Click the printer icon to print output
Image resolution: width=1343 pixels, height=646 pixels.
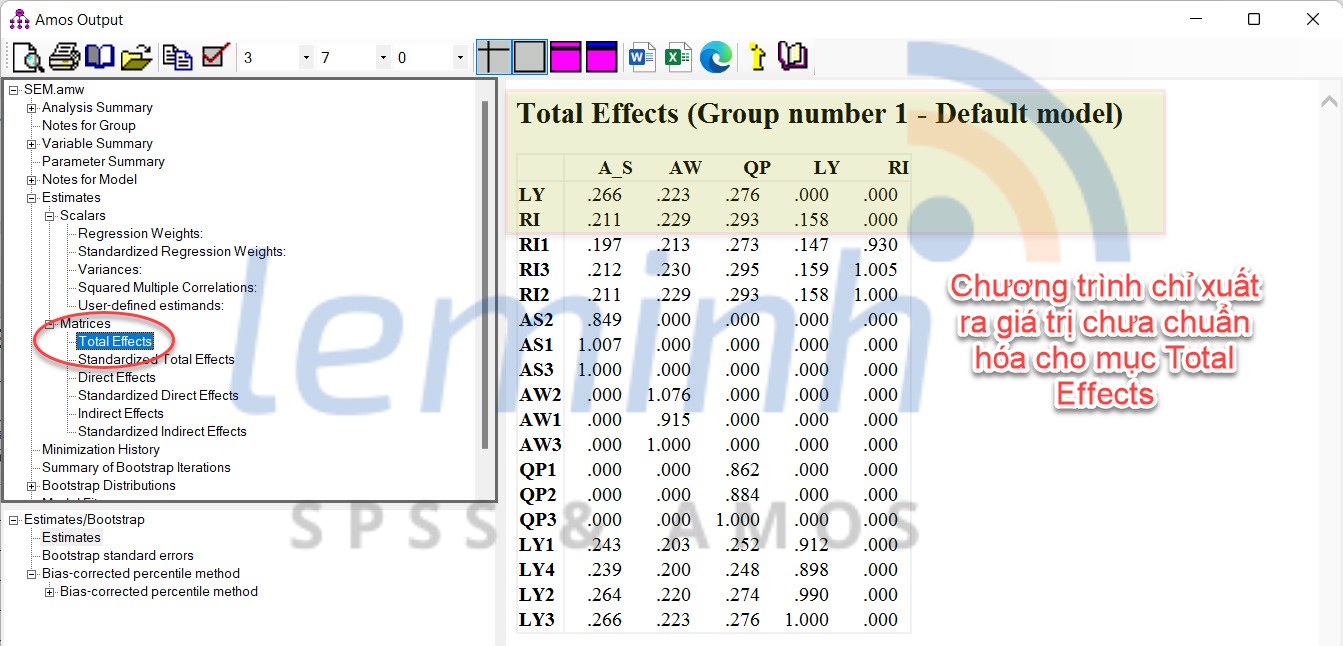point(64,57)
